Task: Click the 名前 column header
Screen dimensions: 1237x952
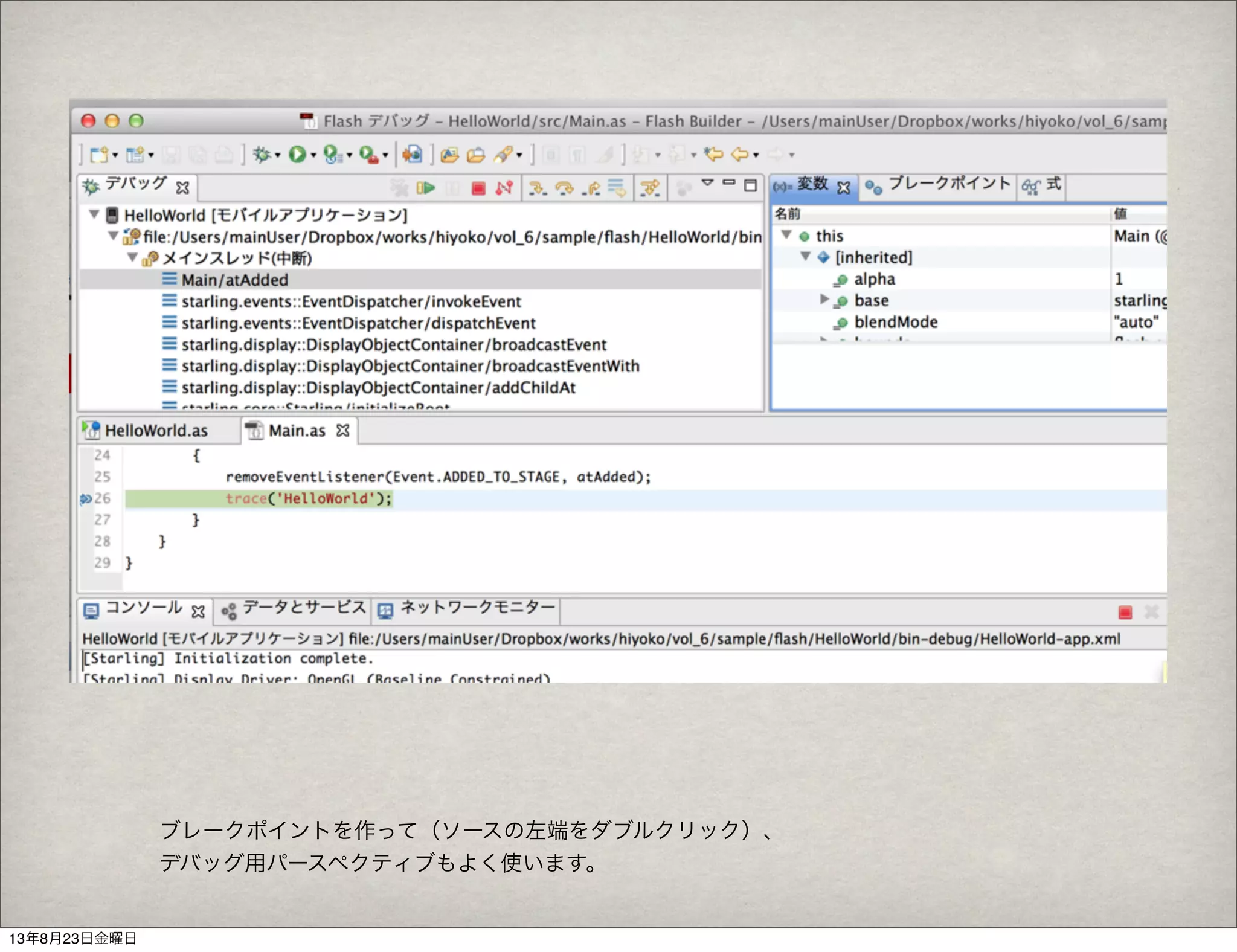Action: [941, 214]
